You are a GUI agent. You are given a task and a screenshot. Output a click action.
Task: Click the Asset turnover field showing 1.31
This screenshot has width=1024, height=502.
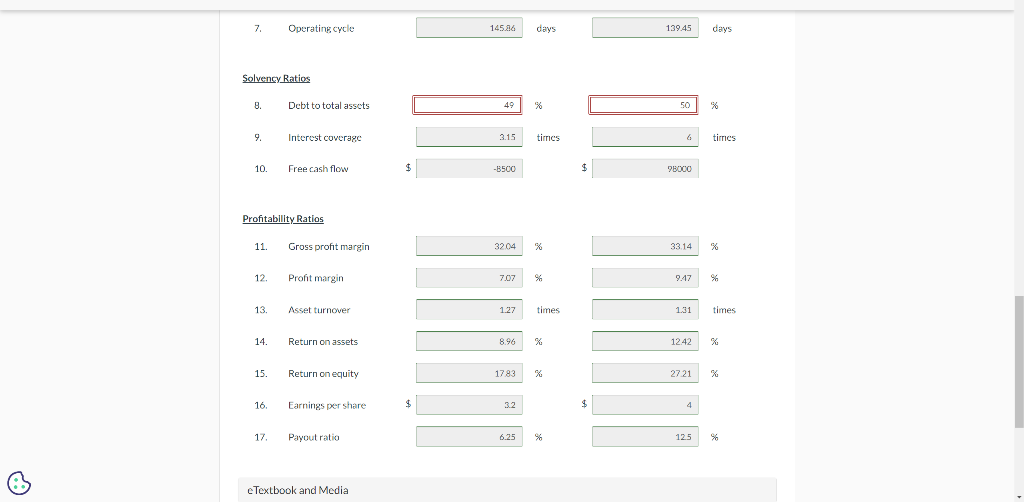pyautogui.click(x=645, y=309)
